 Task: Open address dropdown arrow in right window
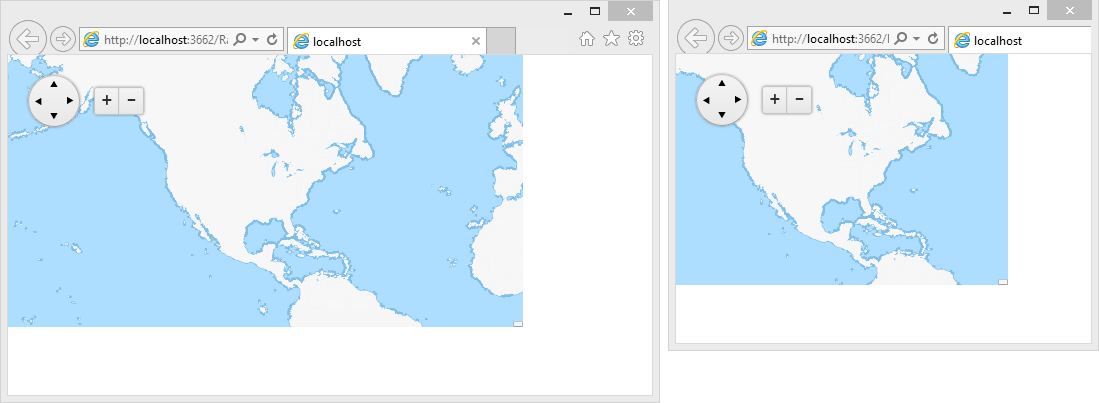click(x=917, y=39)
